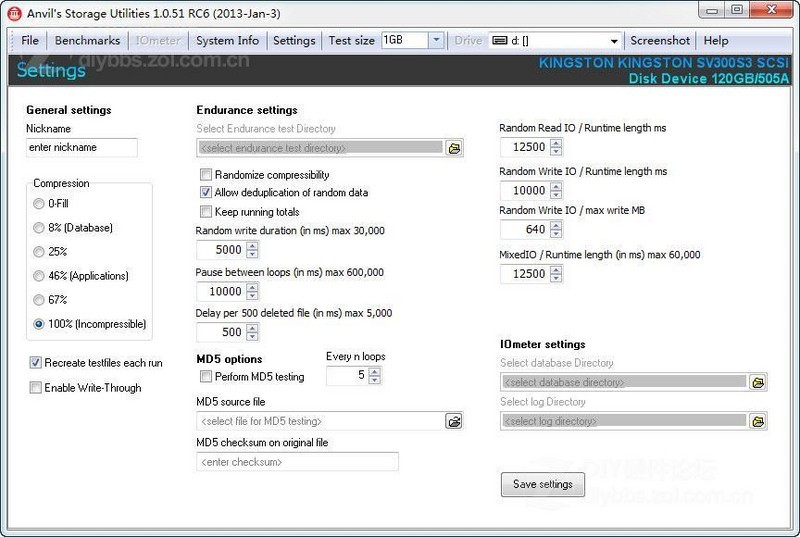Click the Screenshot toolbar button
Image resolution: width=800 pixels, height=537 pixels.
click(x=660, y=41)
